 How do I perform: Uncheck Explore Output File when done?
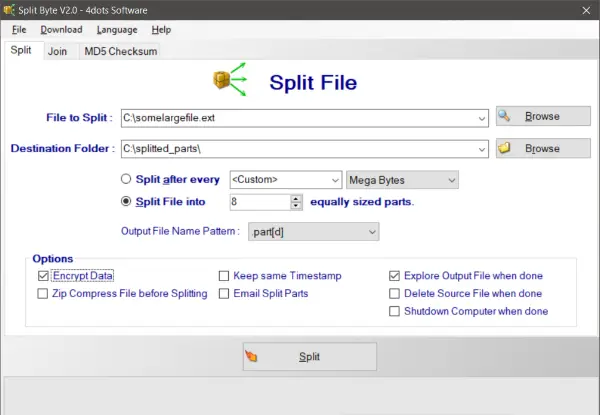(x=395, y=276)
